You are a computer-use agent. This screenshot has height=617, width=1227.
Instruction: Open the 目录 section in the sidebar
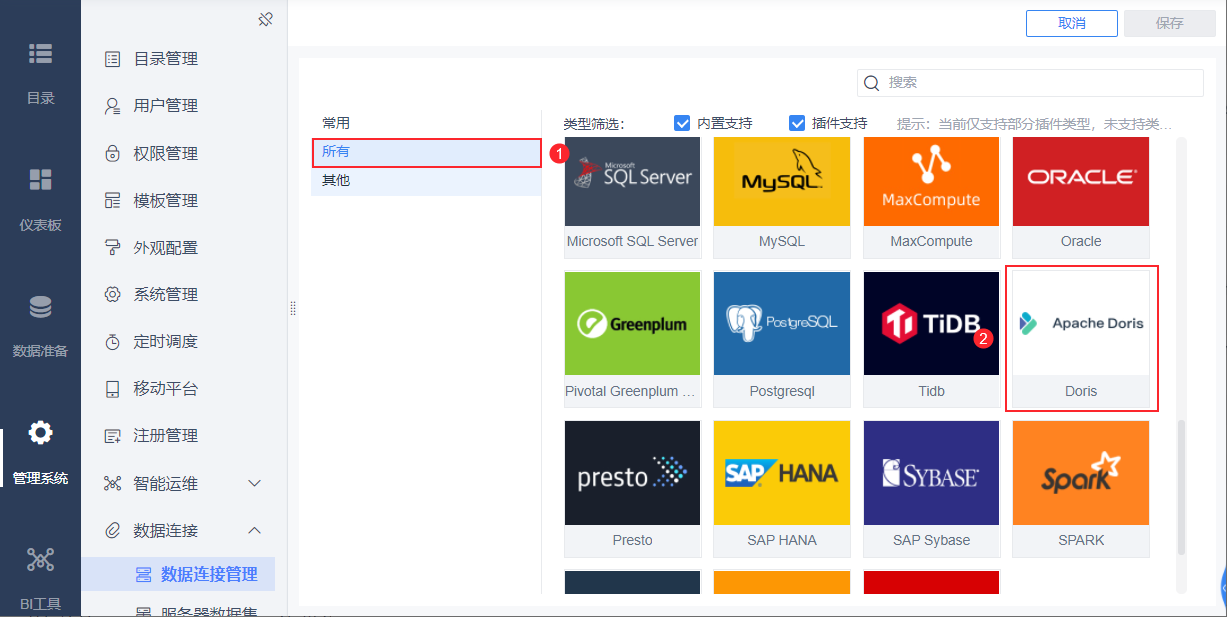click(40, 73)
